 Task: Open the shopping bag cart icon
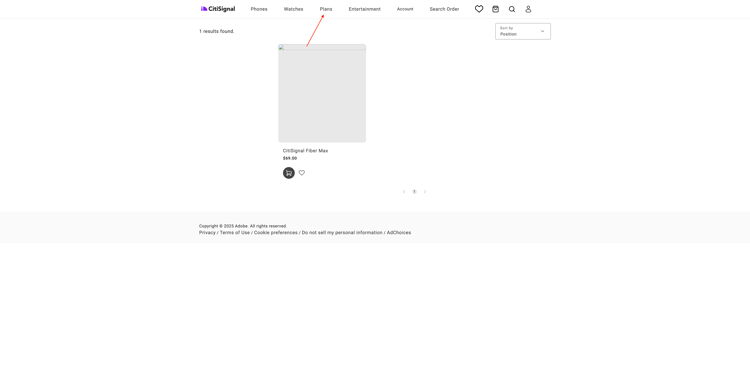pos(496,9)
